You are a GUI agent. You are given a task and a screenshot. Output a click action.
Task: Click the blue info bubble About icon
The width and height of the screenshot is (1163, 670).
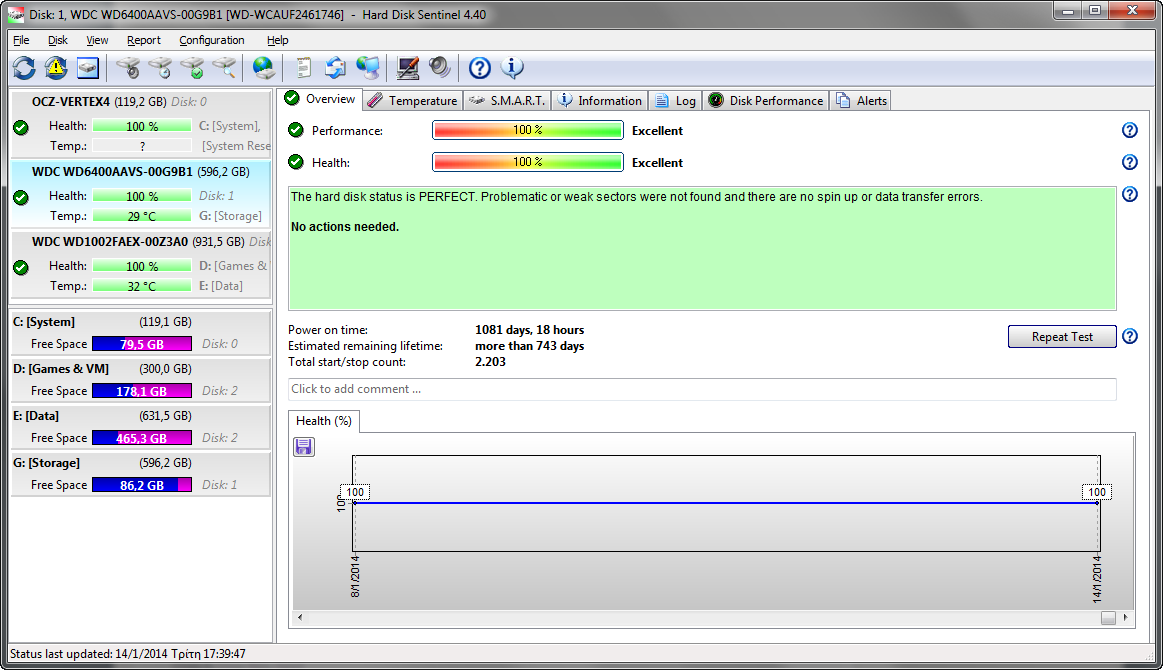[x=512, y=68]
